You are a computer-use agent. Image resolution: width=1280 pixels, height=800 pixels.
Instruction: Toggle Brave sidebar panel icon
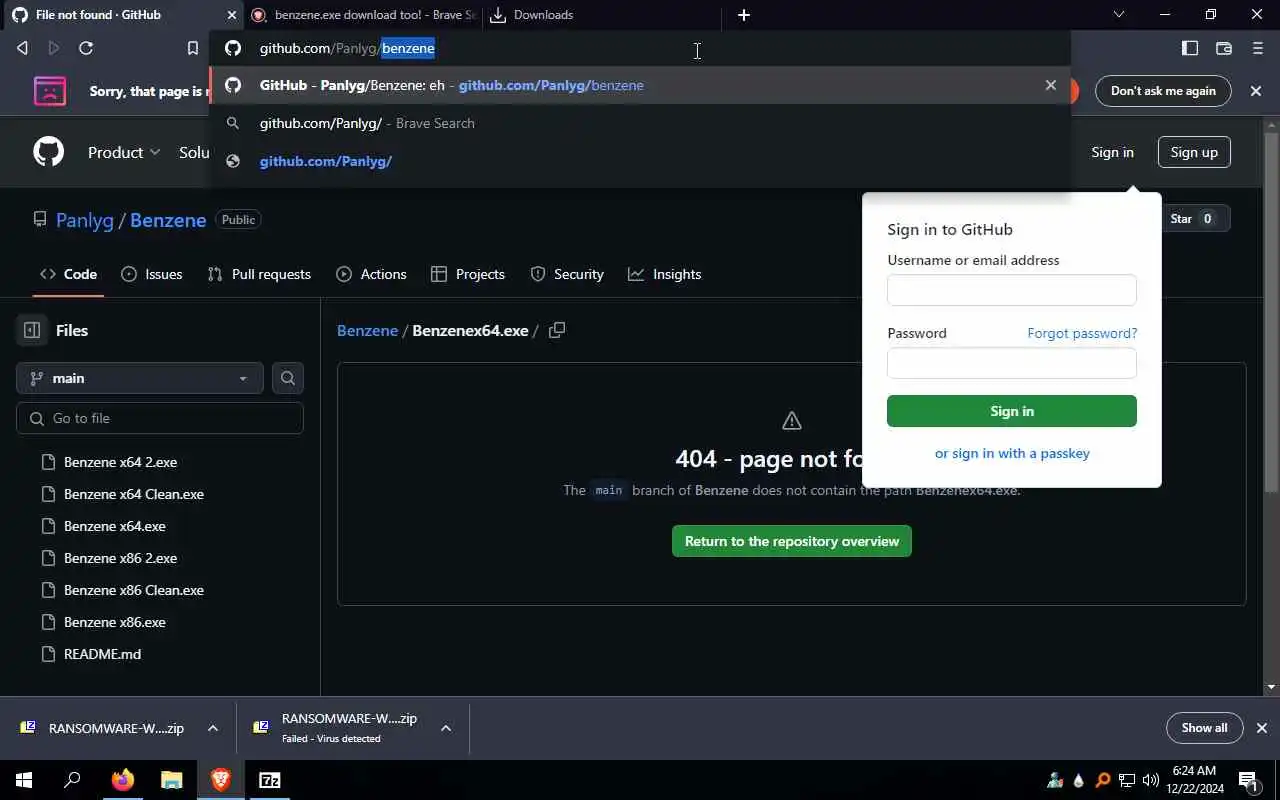[1190, 48]
